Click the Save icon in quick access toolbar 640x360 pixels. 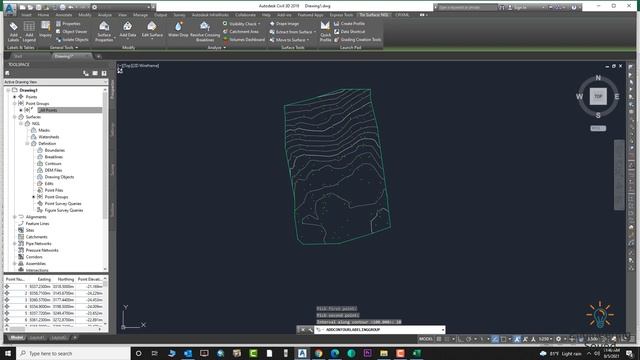pyautogui.click(x=38, y=7)
